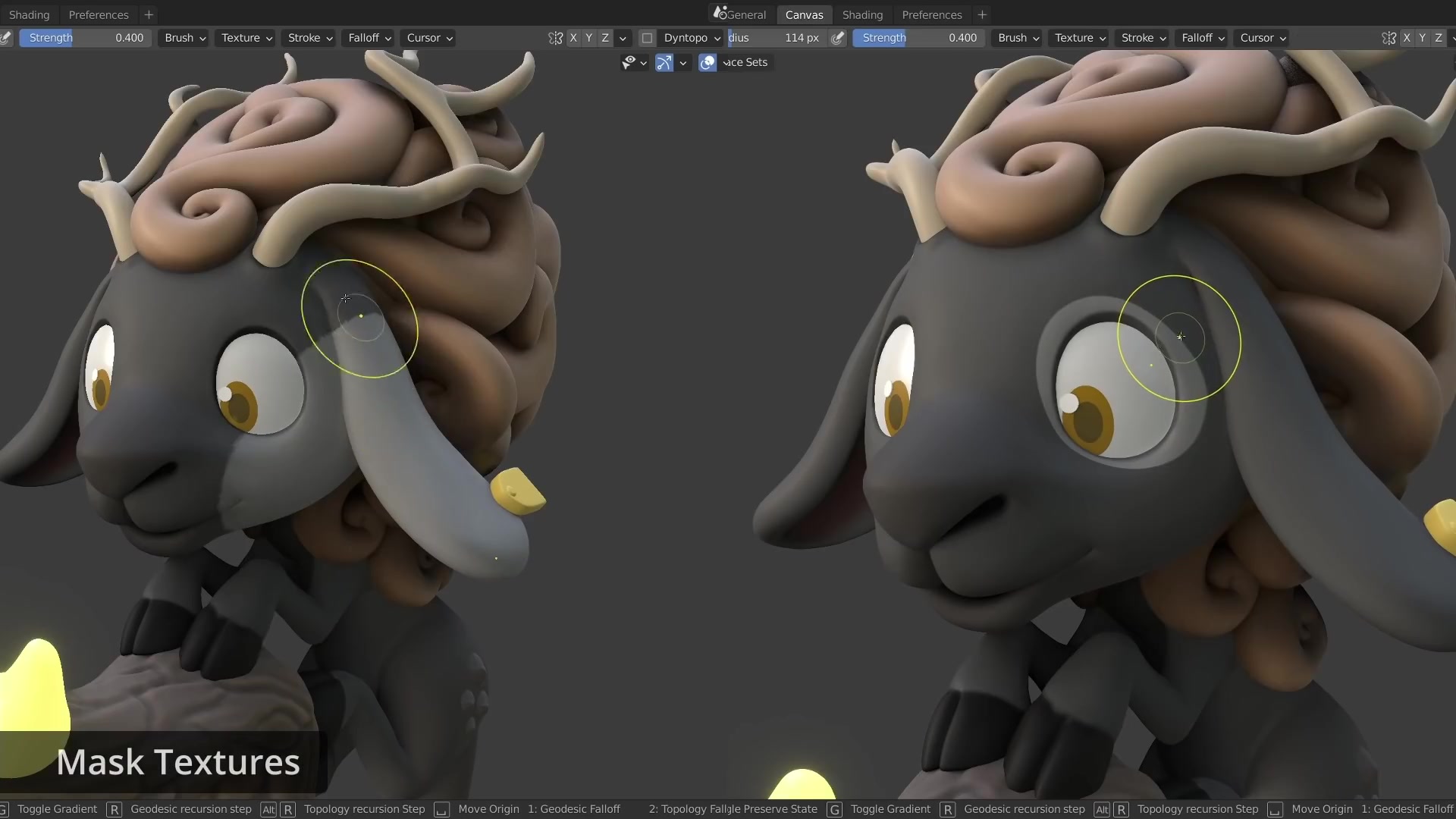Expand gizmo options dropdown arrow
Image resolution: width=1456 pixels, height=819 pixels.
tap(683, 63)
